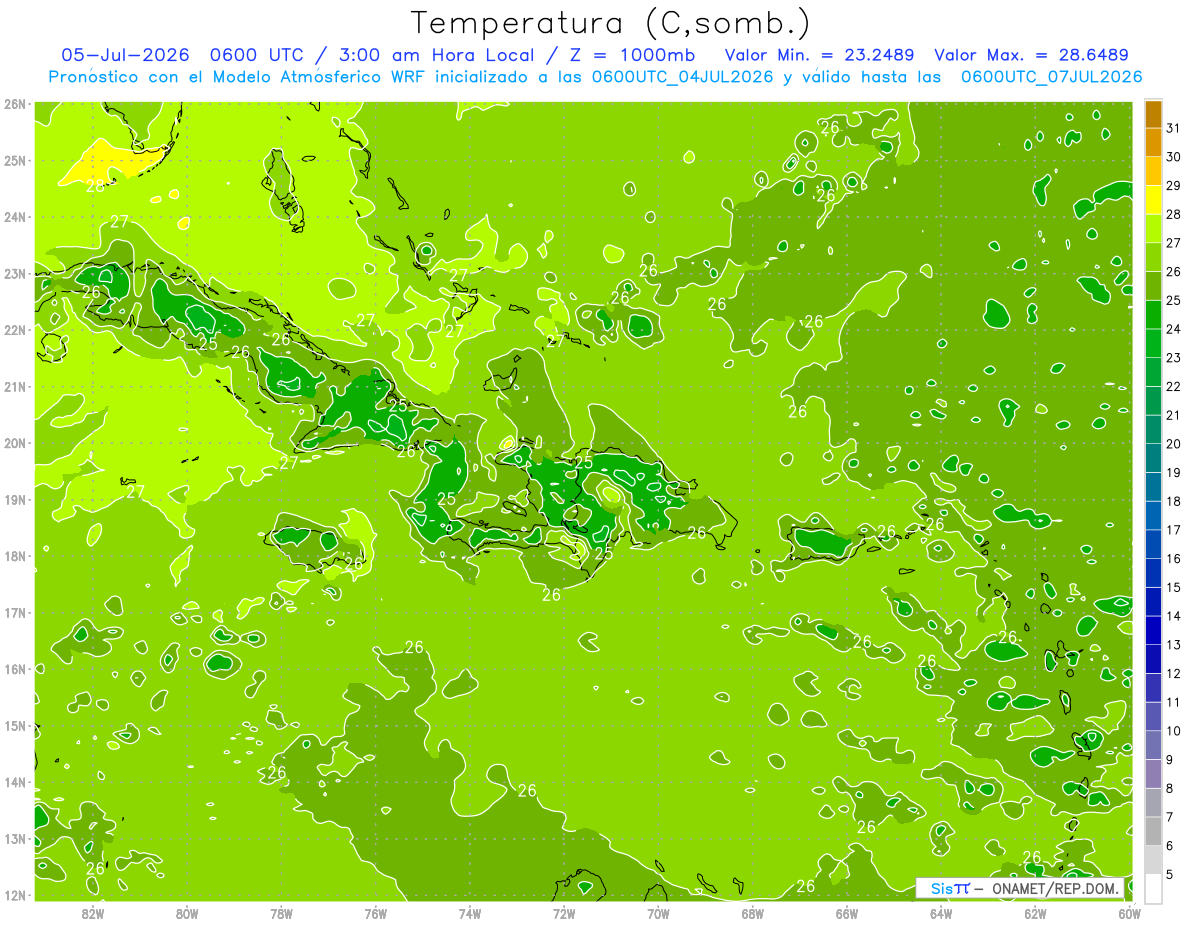Select the '23N' latitude axis label
This screenshot has width=1200, height=927.
tap(15, 273)
